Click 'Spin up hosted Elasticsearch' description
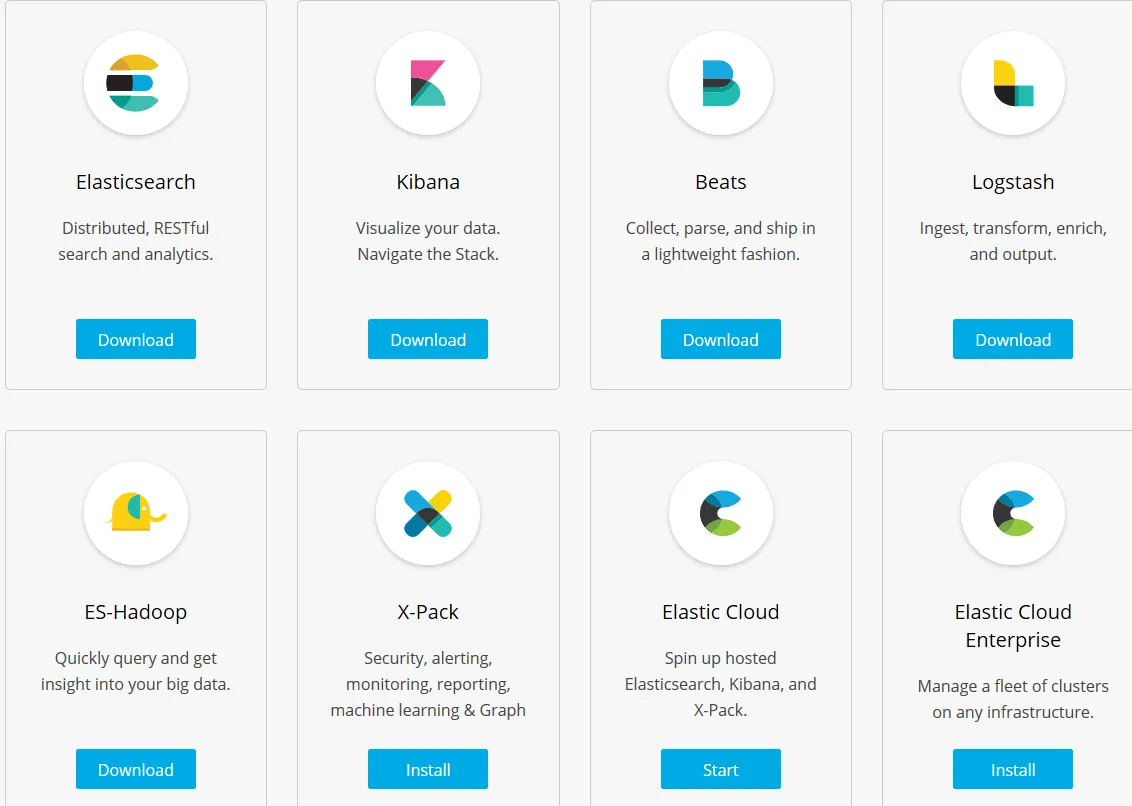This screenshot has width=1132, height=806. [x=720, y=684]
